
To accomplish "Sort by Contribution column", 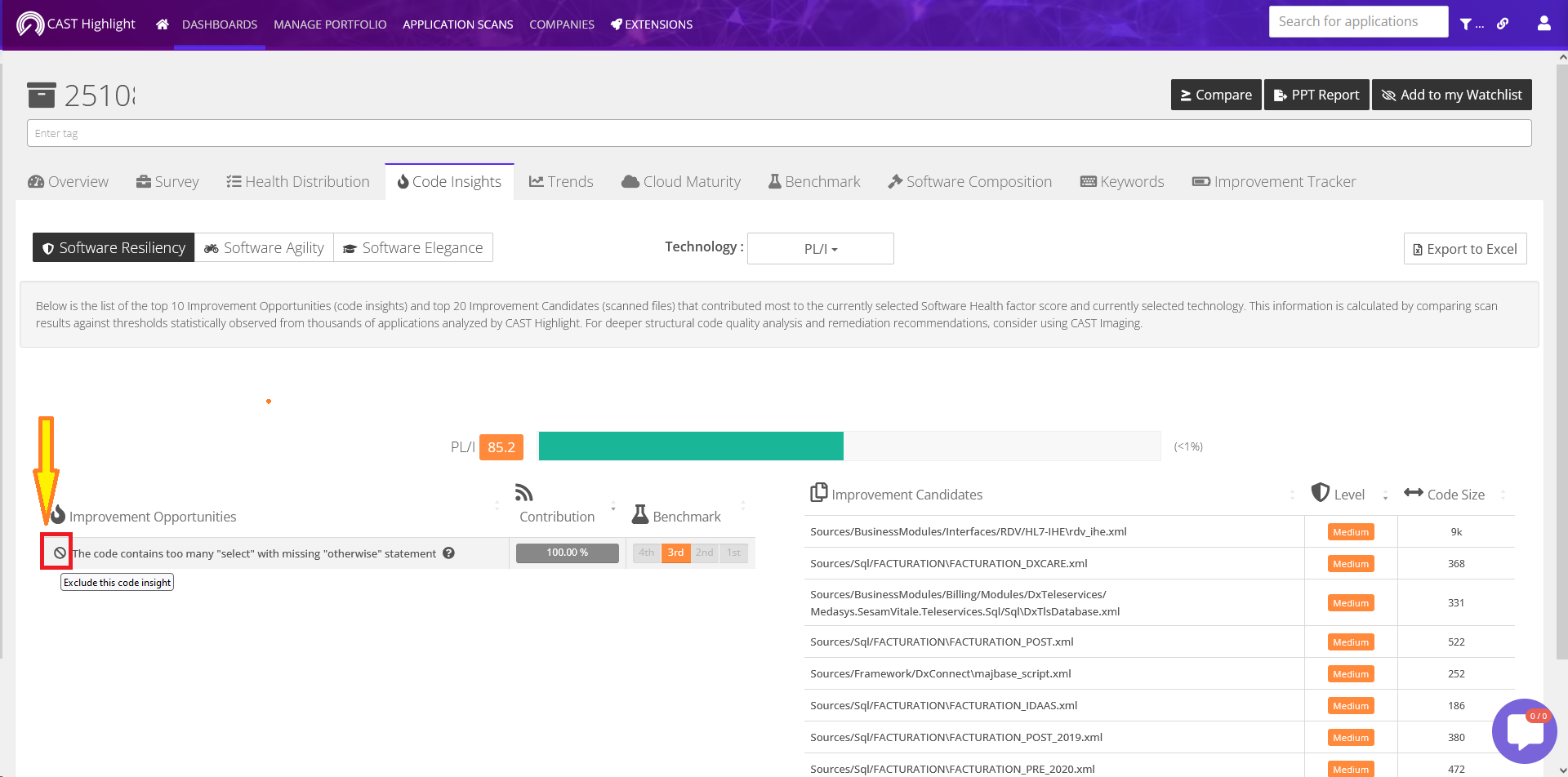I will [613, 505].
